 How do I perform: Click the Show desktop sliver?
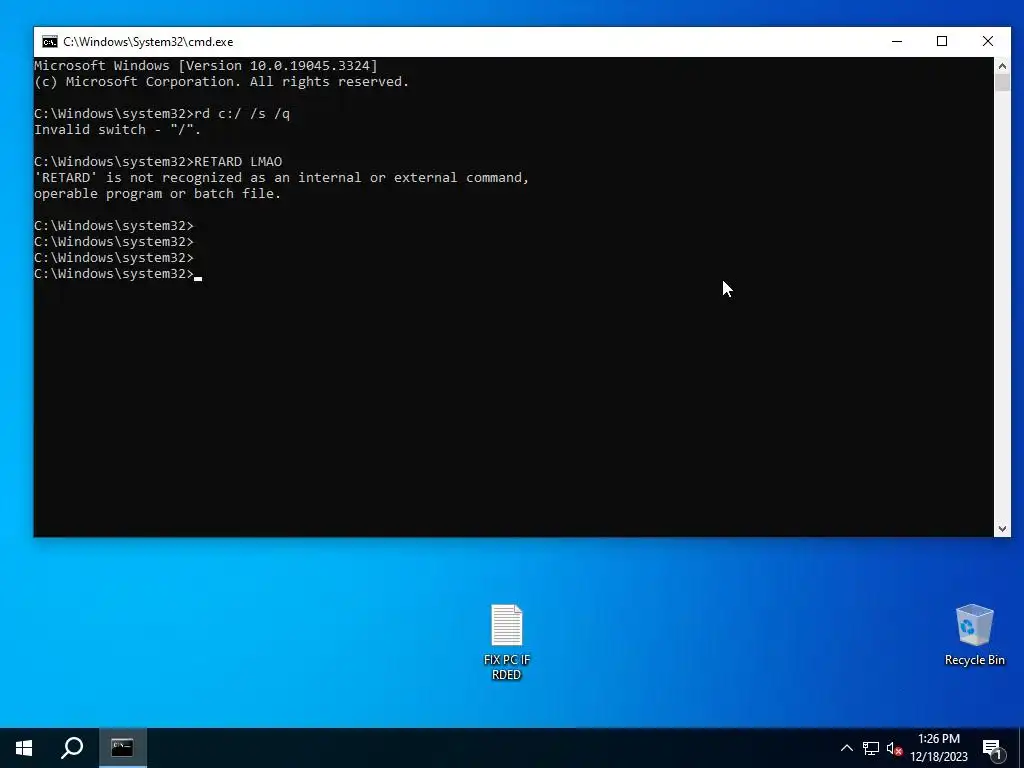(x=1021, y=748)
